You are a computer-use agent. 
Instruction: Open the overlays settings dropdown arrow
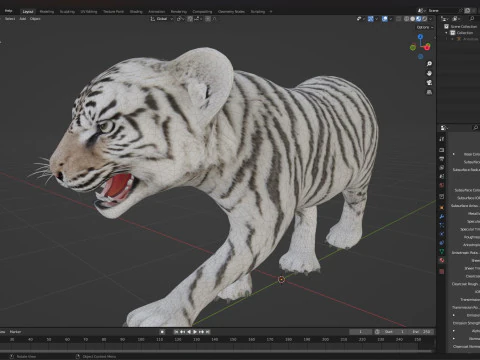(x=391, y=19)
